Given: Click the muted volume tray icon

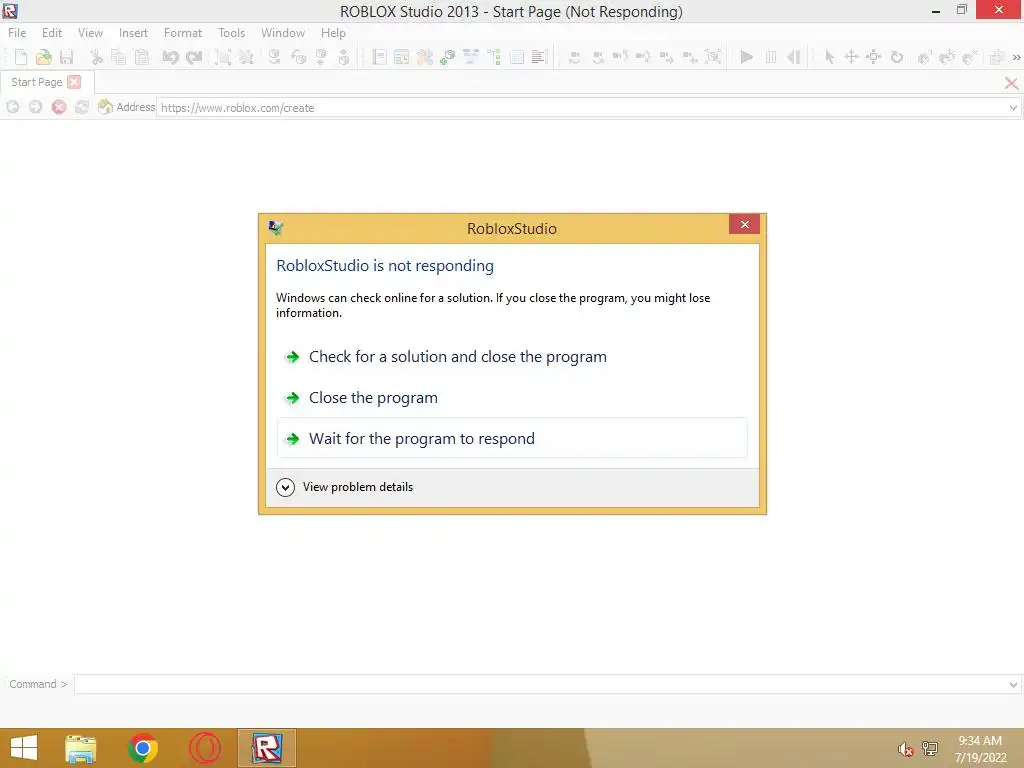Looking at the screenshot, I should [x=905, y=749].
